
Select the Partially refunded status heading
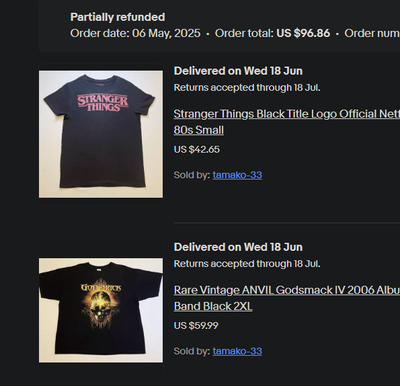(x=118, y=17)
